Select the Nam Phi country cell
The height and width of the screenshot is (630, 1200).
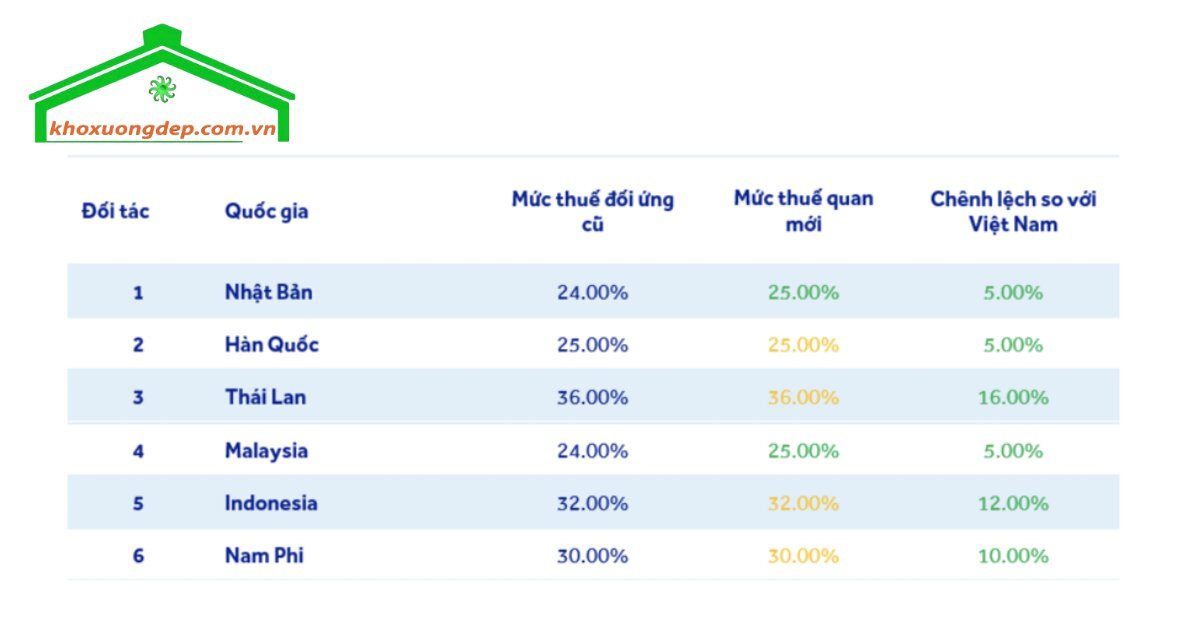point(264,555)
